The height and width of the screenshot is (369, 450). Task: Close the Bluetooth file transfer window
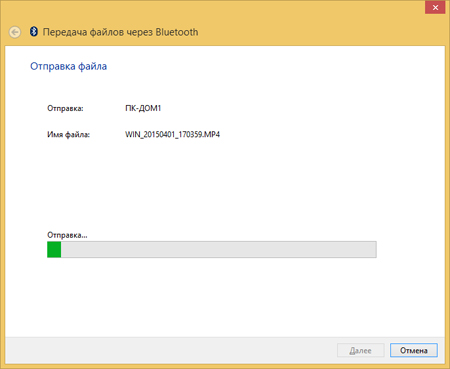pos(435,7)
